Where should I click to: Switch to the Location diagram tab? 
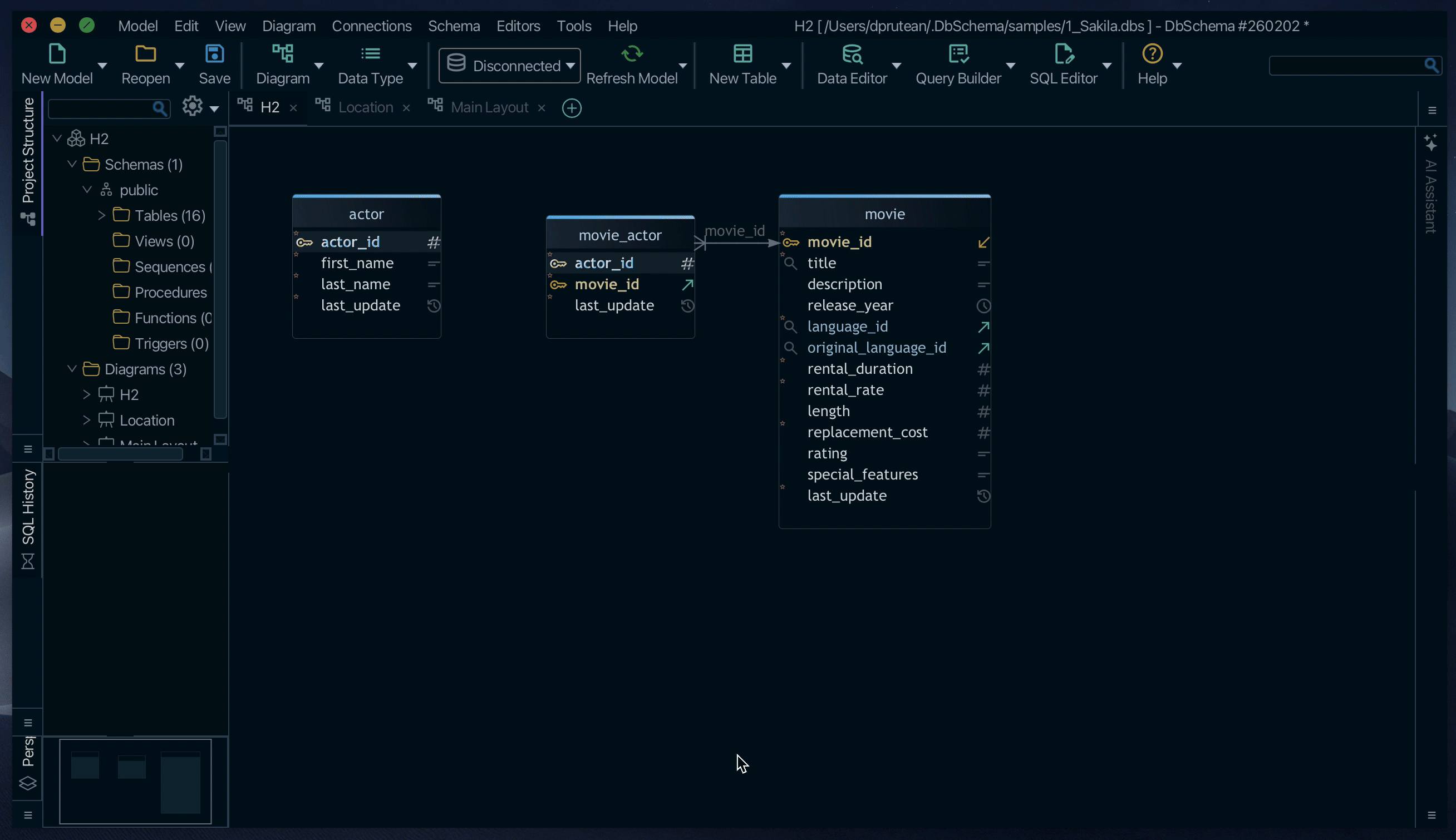coord(365,108)
